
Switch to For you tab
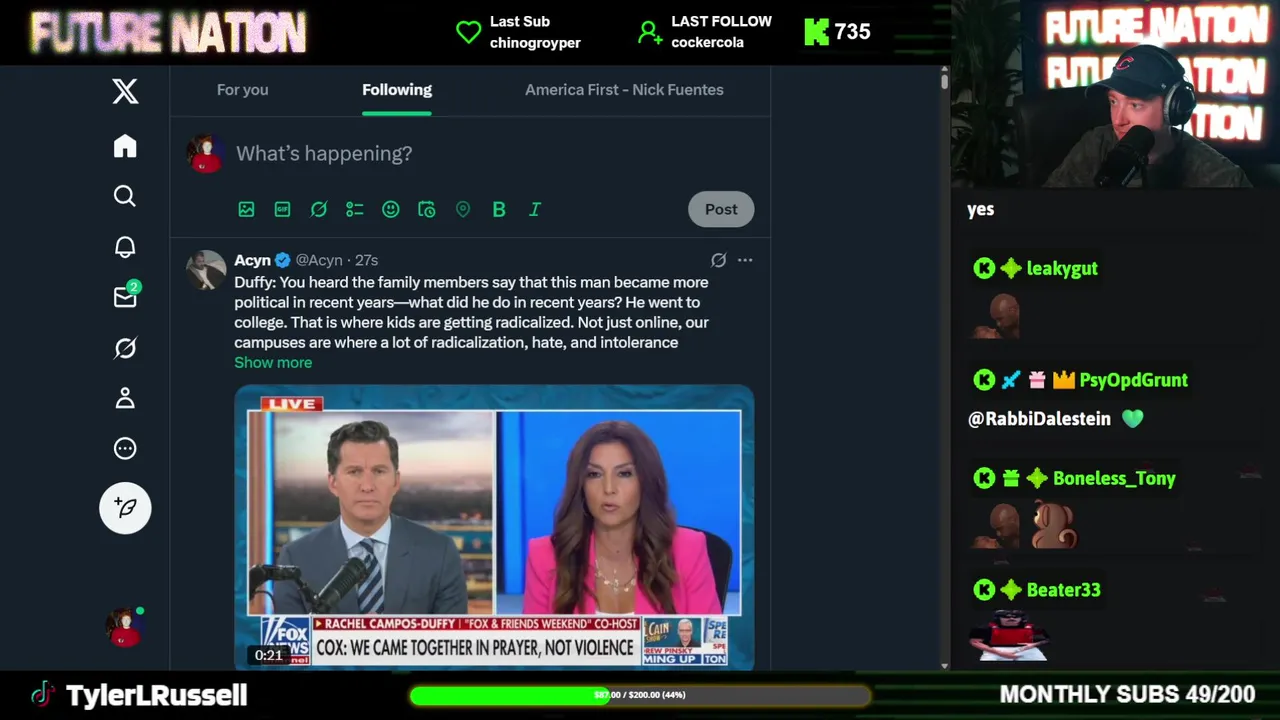(x=242, y=90)
